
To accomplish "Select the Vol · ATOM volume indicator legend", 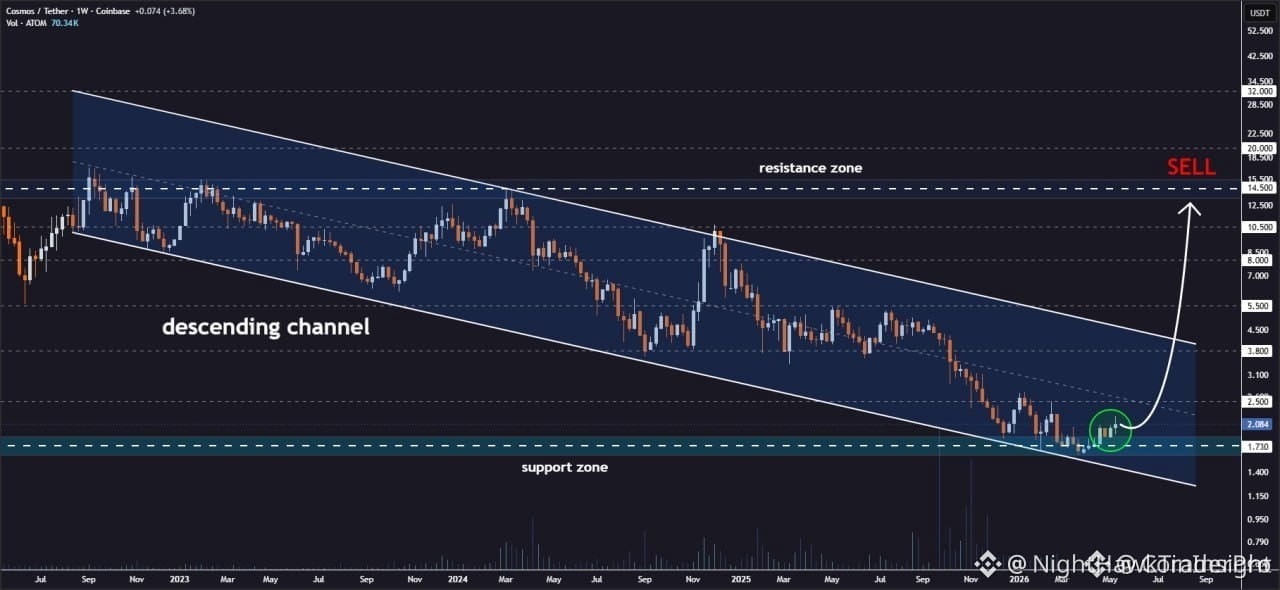I will (x=26, y=23).
